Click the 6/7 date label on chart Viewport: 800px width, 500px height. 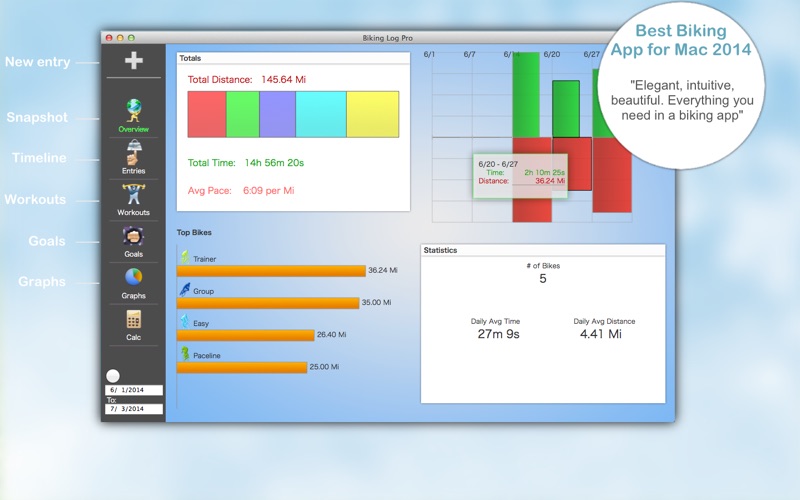point(469,54)
